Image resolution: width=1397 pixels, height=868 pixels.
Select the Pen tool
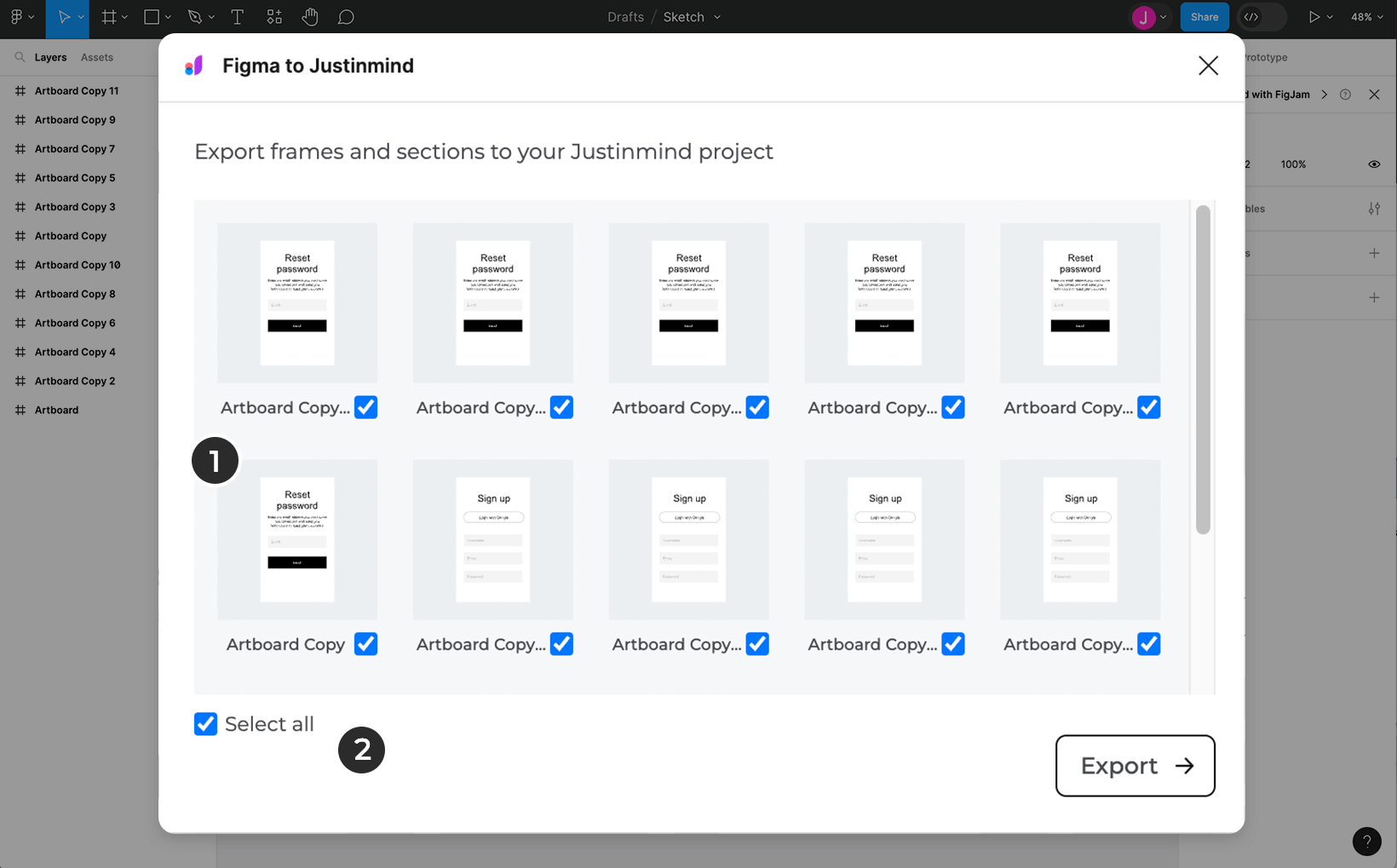pyautogui.click(x=195, y=17)
